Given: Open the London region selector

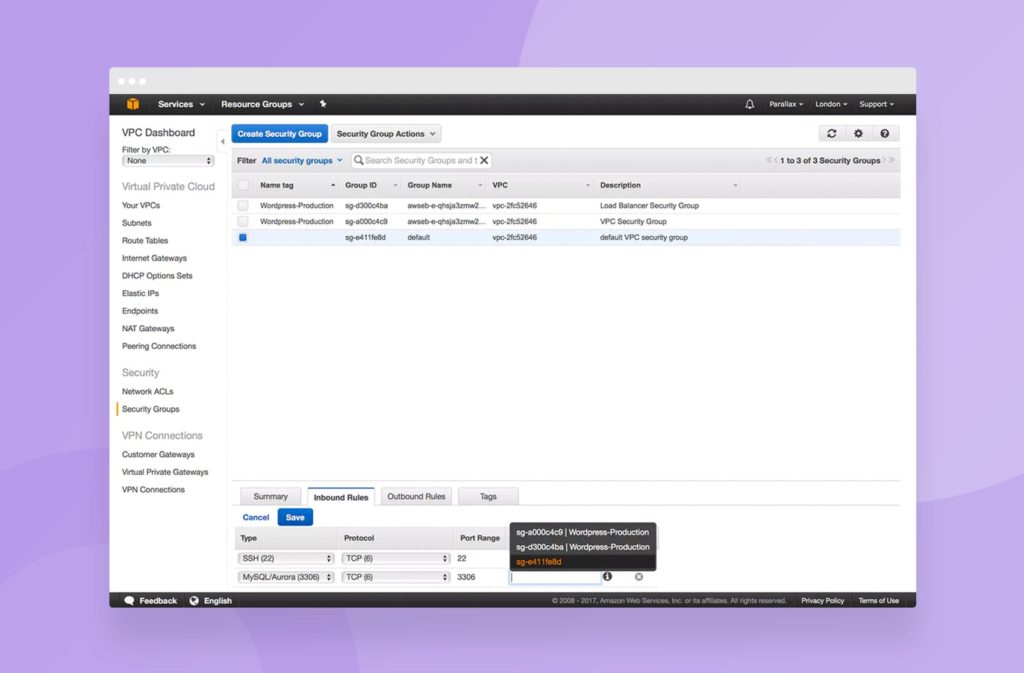Looking at the screenshot, I should pos(831,104).
